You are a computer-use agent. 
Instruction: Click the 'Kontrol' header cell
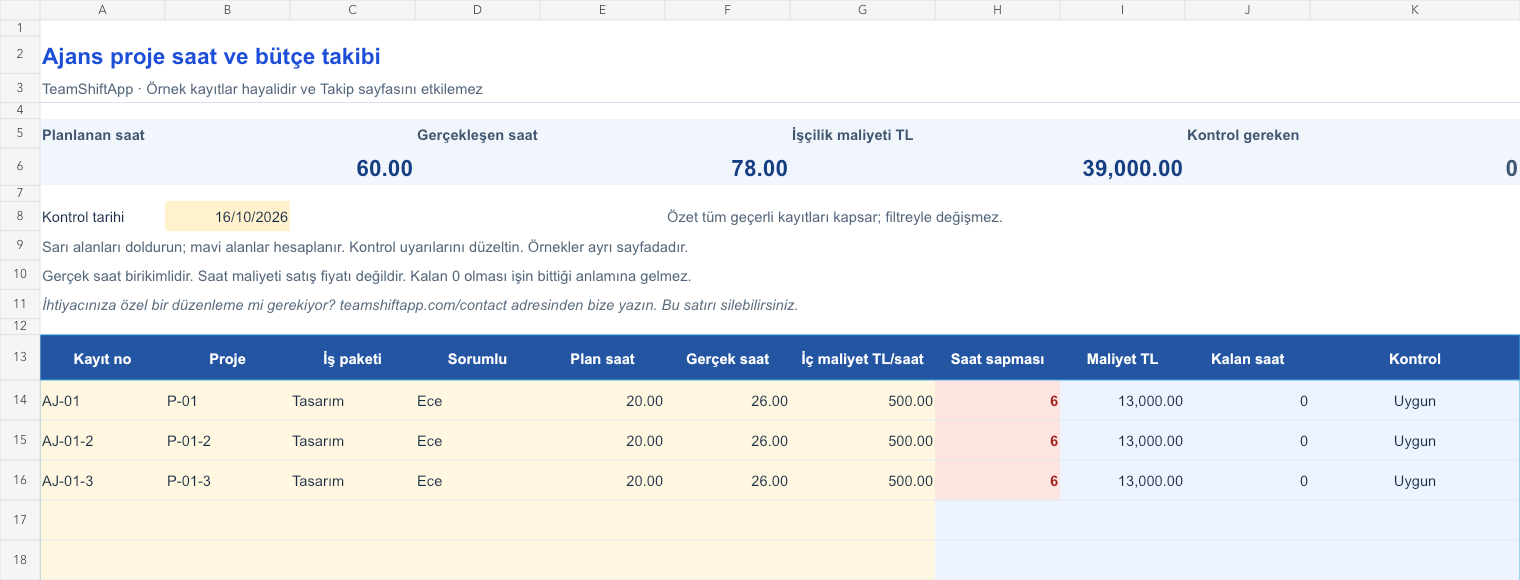1415,359
